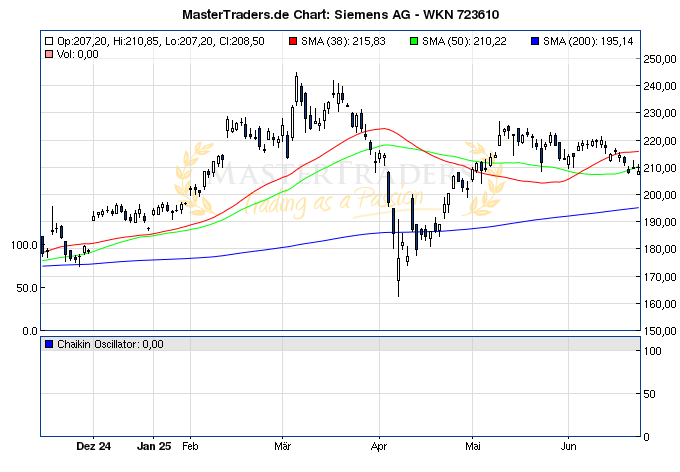This screenshot has height=472, width=680.
Task: Click the highest March candlestick near 244
Action: pyautogui.click(x=297, y=89)
